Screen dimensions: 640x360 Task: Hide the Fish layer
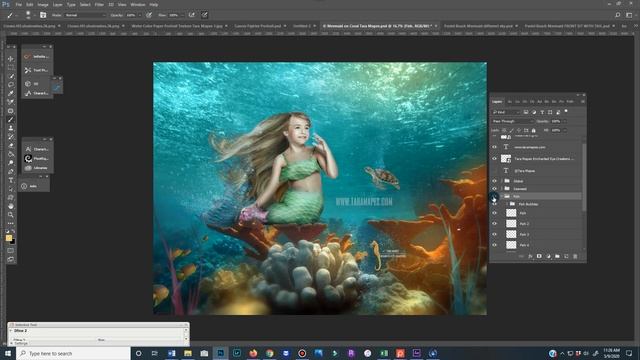point(494,213)
